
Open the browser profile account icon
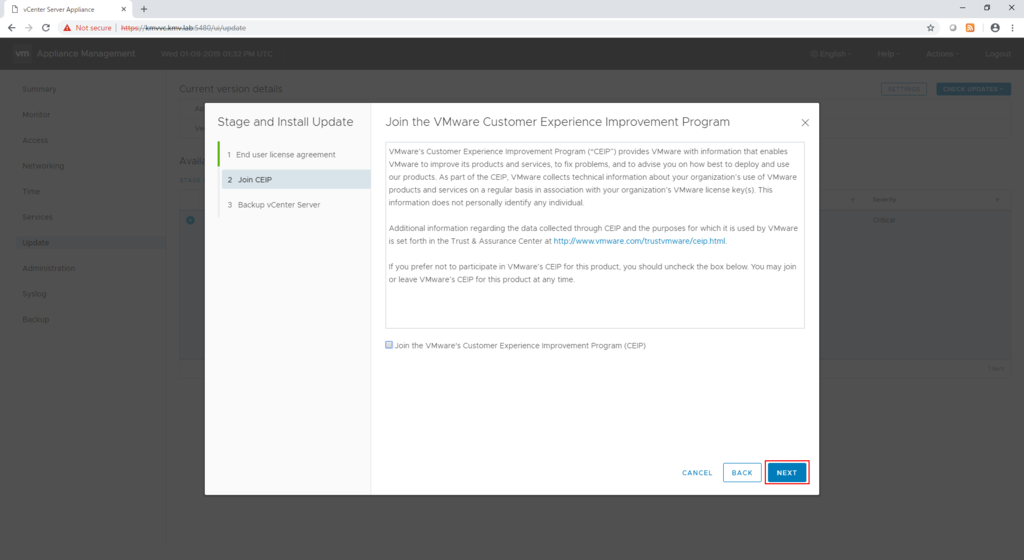(x=995, y=28)
